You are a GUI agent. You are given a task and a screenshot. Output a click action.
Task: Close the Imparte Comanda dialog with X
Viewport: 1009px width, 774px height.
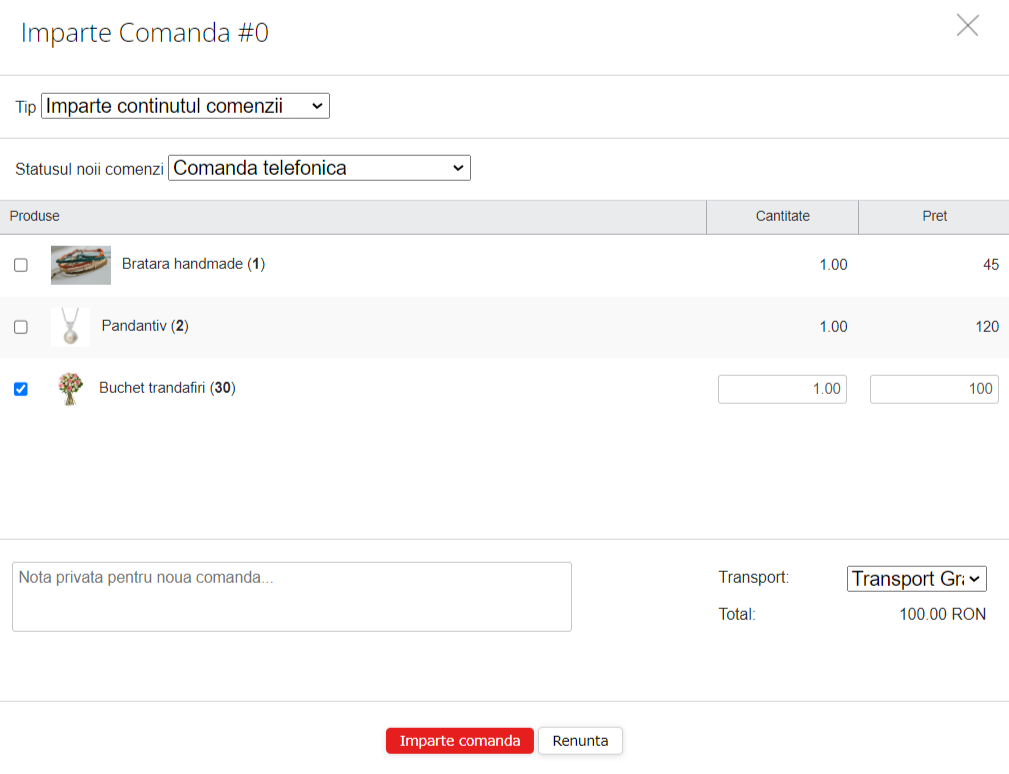[x=967, y=26]
